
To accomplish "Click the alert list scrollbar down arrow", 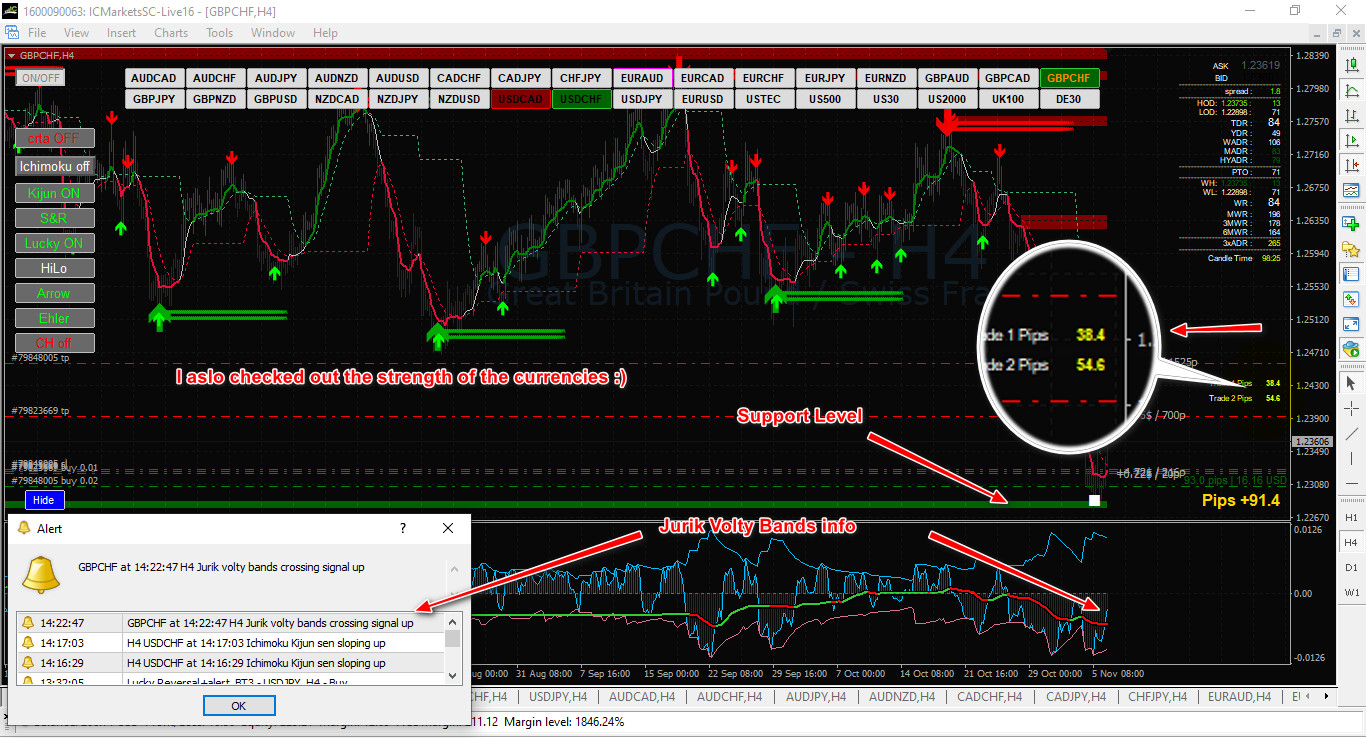I will (453, 676).
